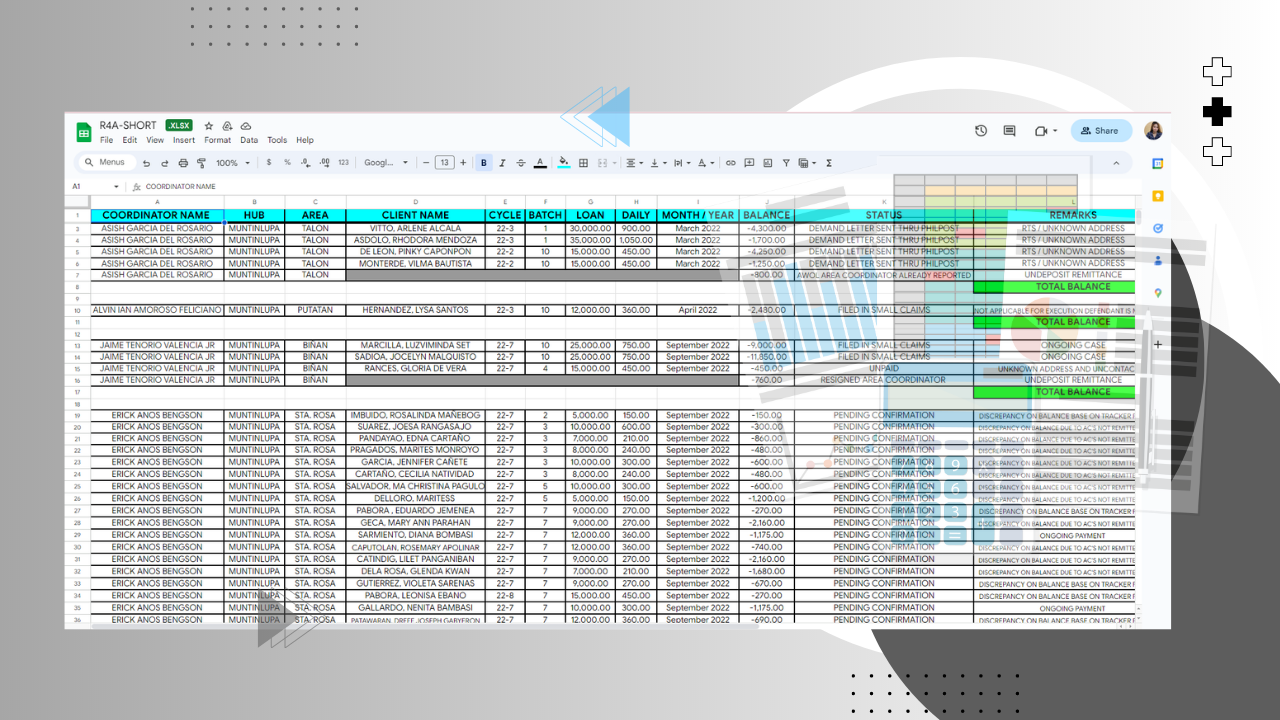The image size is (1280, 720).
Task: Open the 100% zoom dropdown
Action: click(x=232, y=163)
